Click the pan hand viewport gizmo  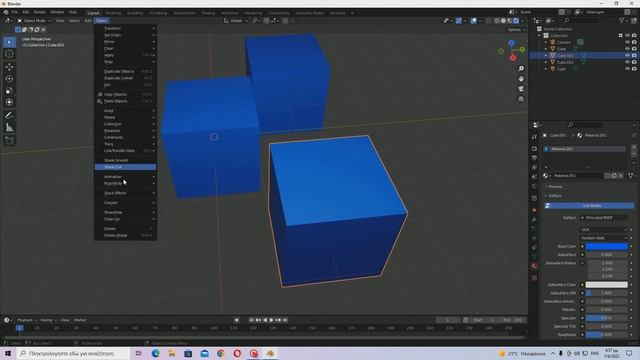pyautogui.click(x=521, y=79)
